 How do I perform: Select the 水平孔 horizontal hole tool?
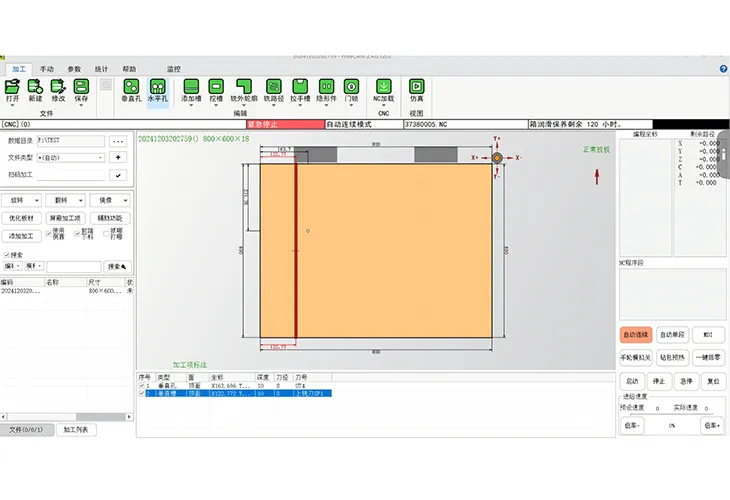click(x=158, y=90)
